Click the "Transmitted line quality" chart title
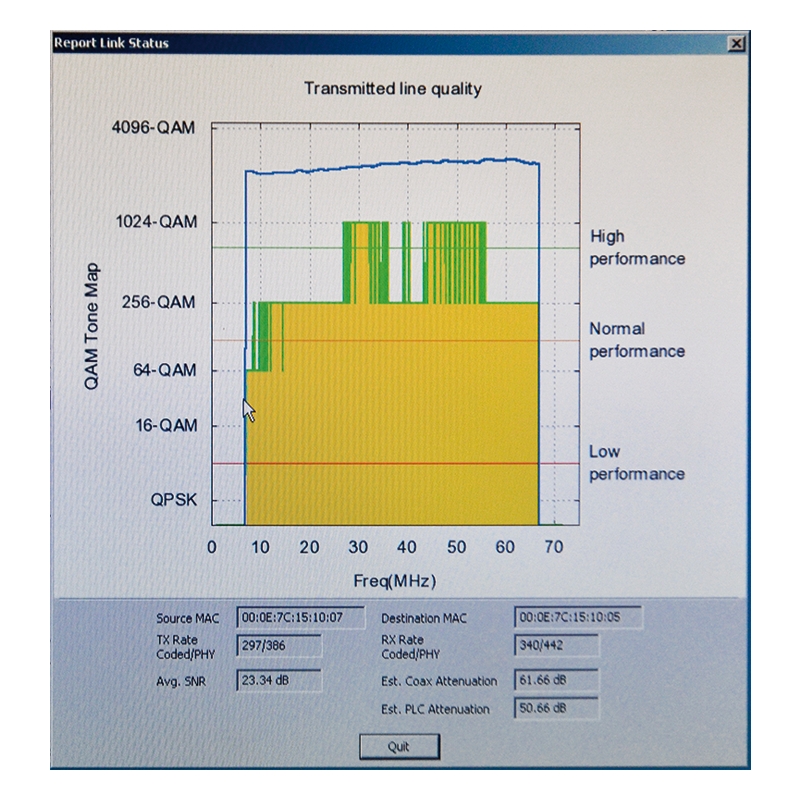The height and width of the screenshot is (800, 800). click(393, 89)
